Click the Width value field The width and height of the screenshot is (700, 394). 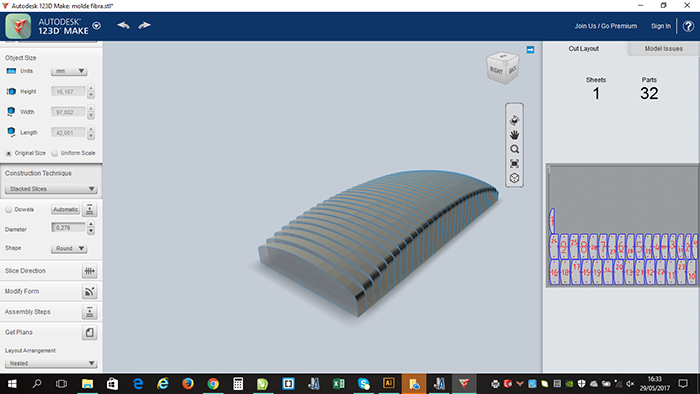[x=68, y=112]
